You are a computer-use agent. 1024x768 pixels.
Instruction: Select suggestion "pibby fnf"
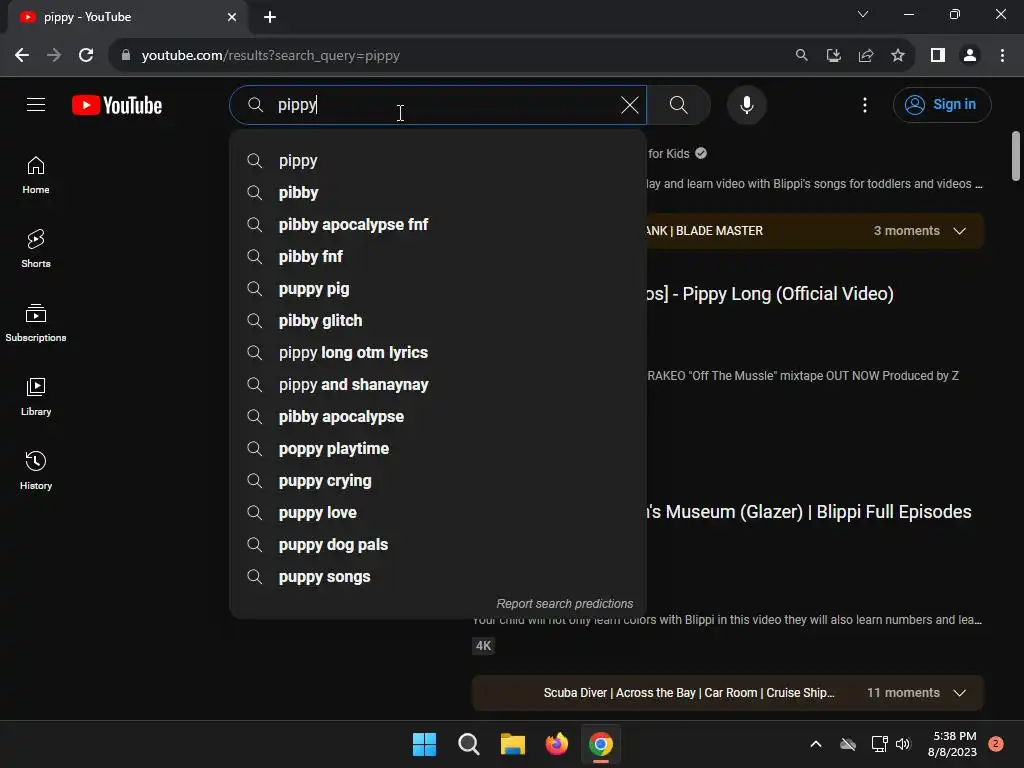(x=438, y=257)
